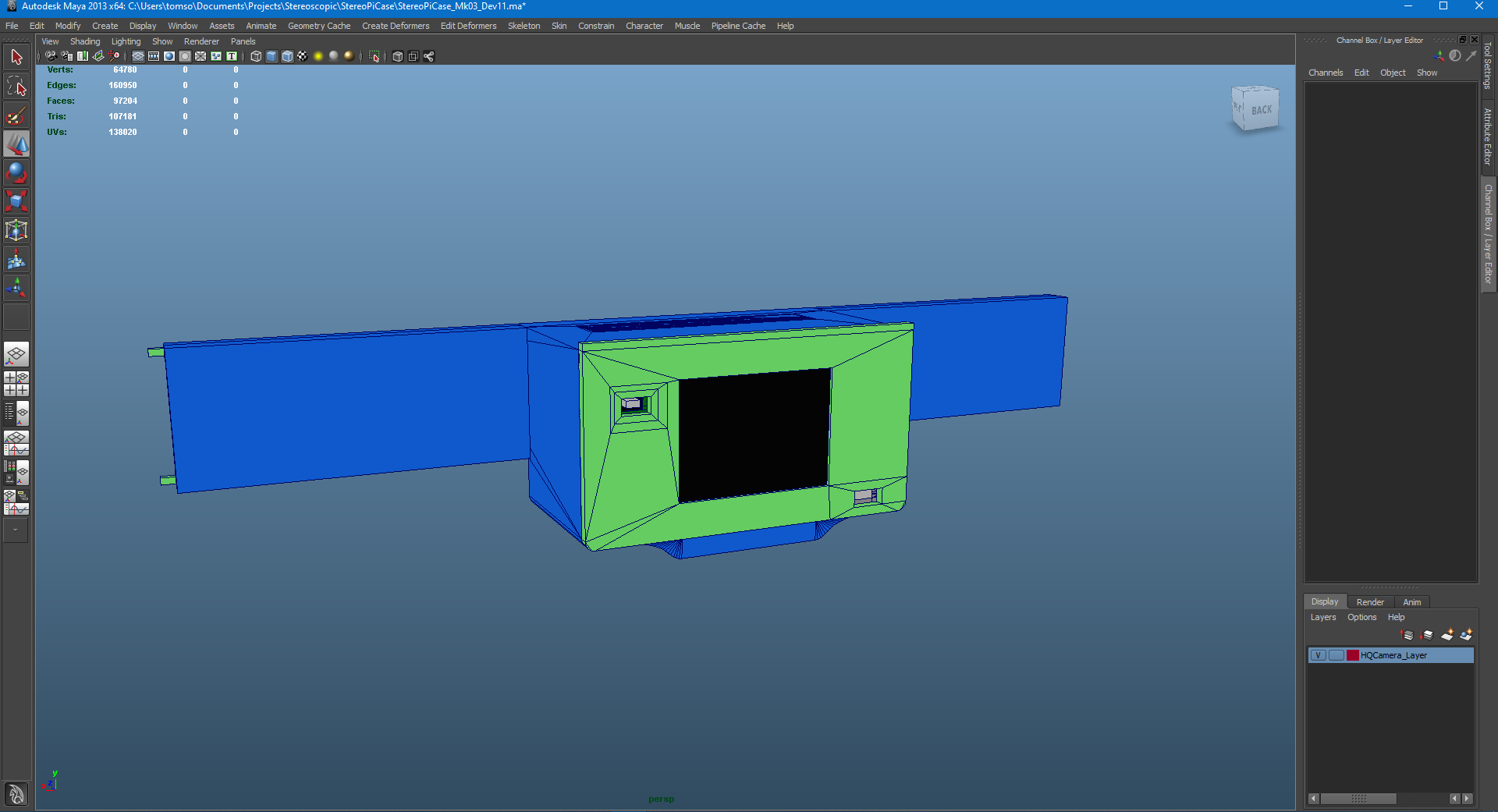Enable wireframe on shaded display

286,56
